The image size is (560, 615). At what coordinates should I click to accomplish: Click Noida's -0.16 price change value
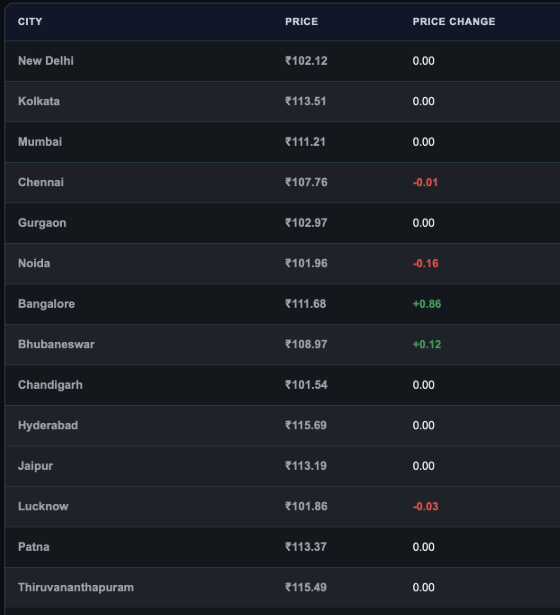425,263
